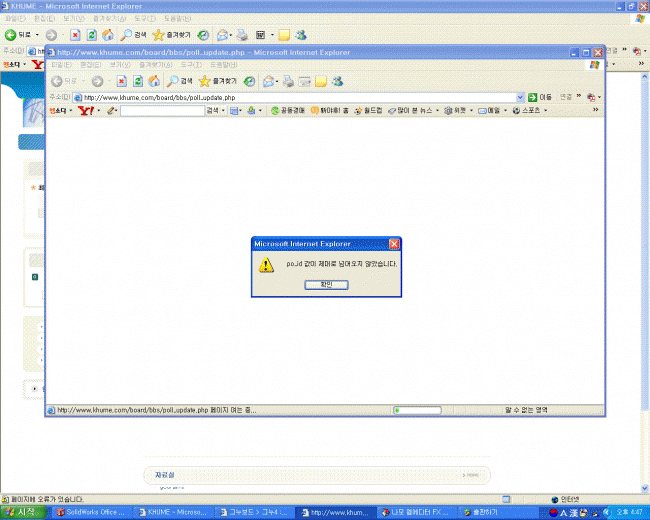Viewport: 650px width, 520px height.
Task: Click Yahoo toolbar overflow chevron in poll_update.php window
Action: tap(596, 110)
